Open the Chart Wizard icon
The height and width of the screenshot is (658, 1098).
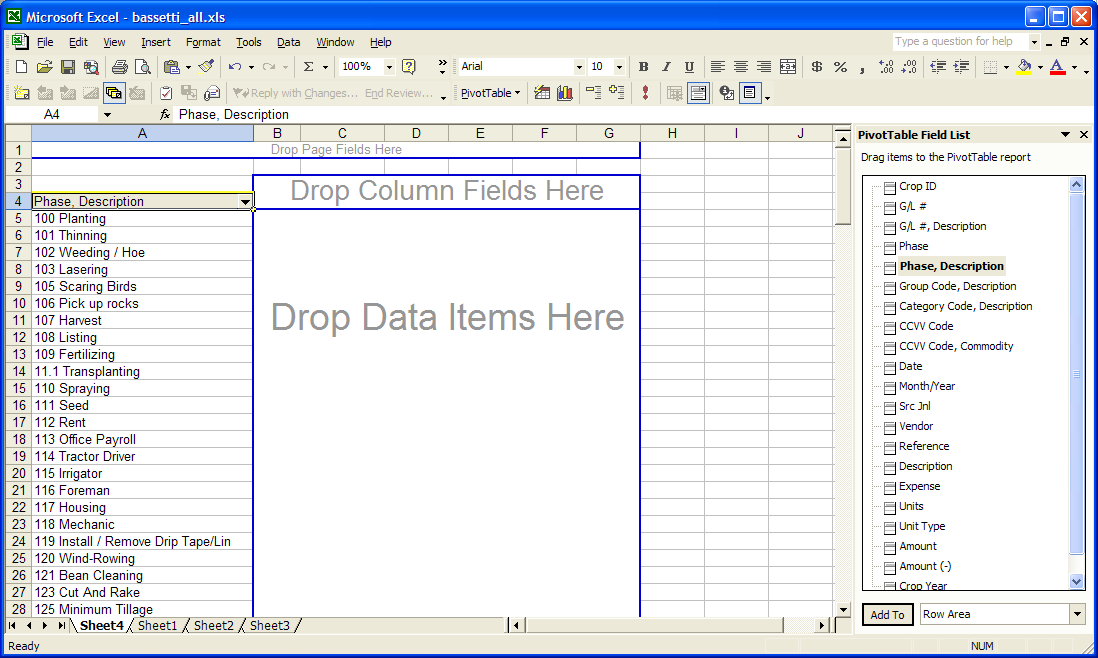tap(565, 93)
